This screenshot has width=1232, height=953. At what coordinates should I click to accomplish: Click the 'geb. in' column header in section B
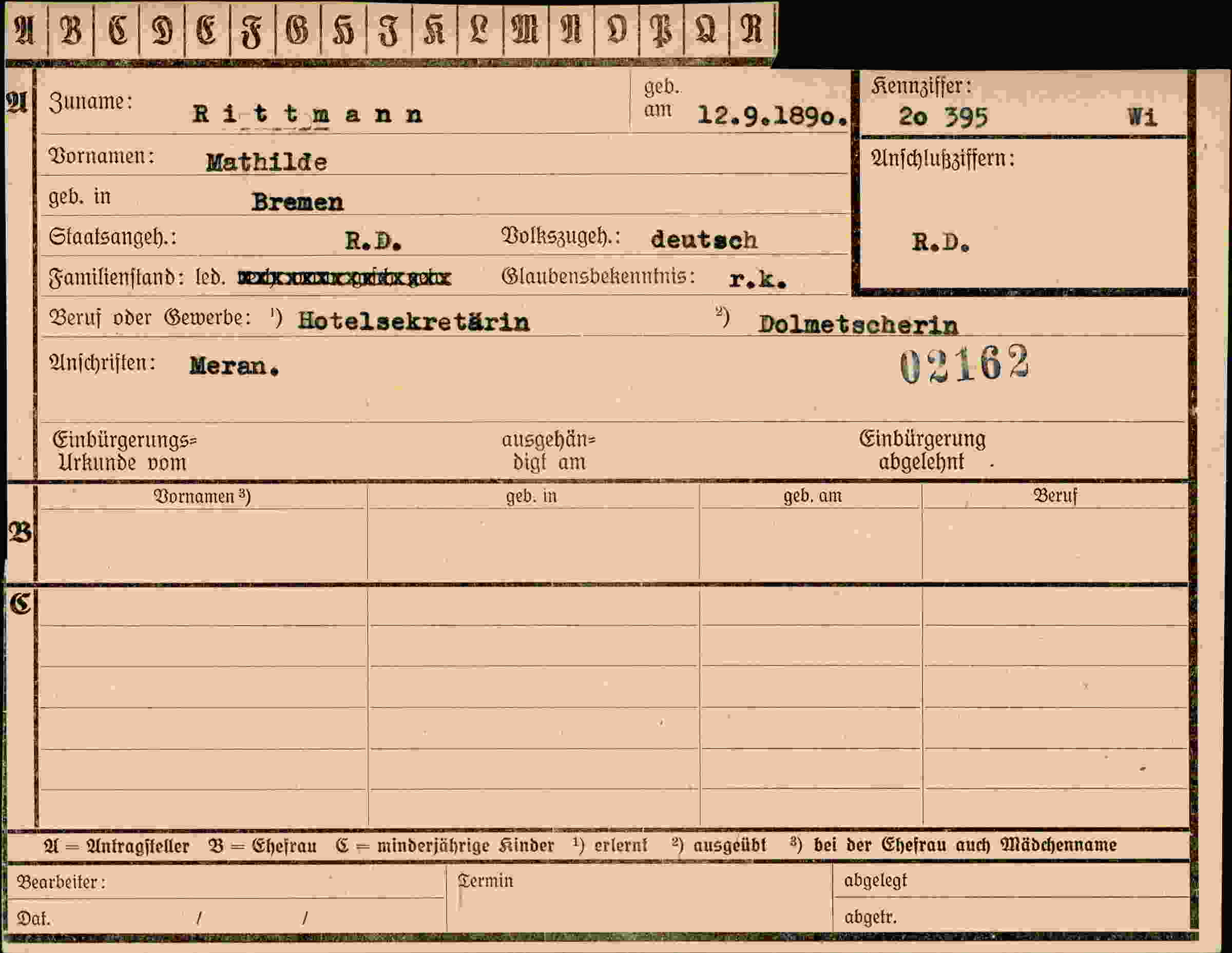point(531,496)
